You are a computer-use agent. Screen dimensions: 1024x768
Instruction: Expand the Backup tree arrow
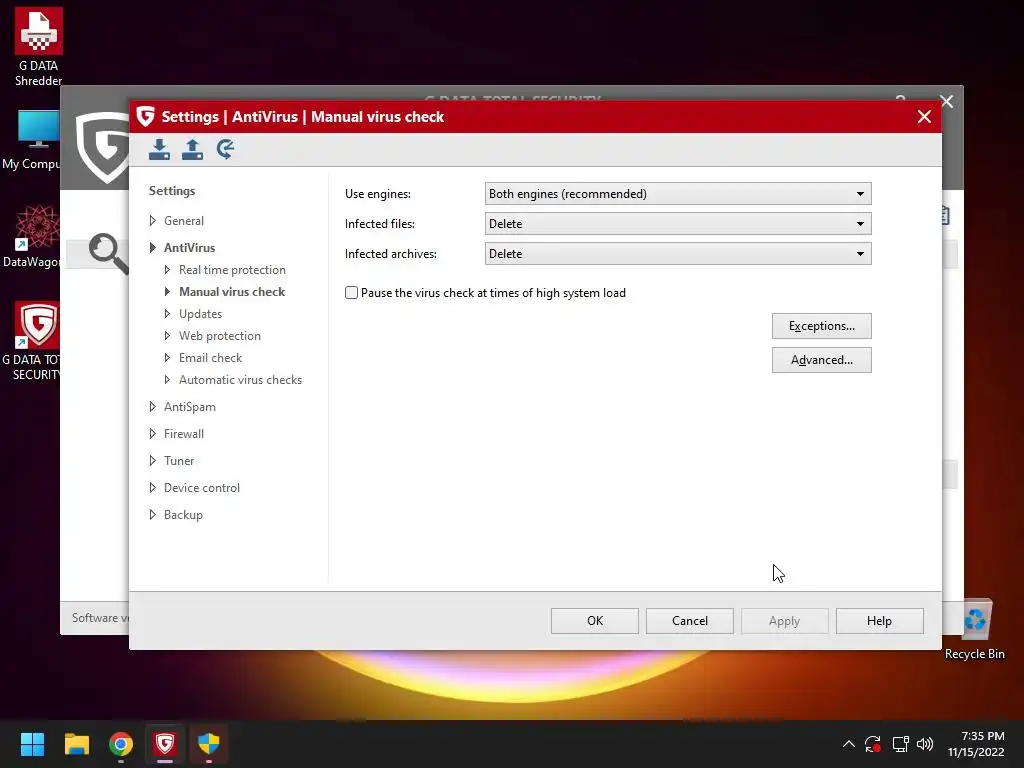152,515
